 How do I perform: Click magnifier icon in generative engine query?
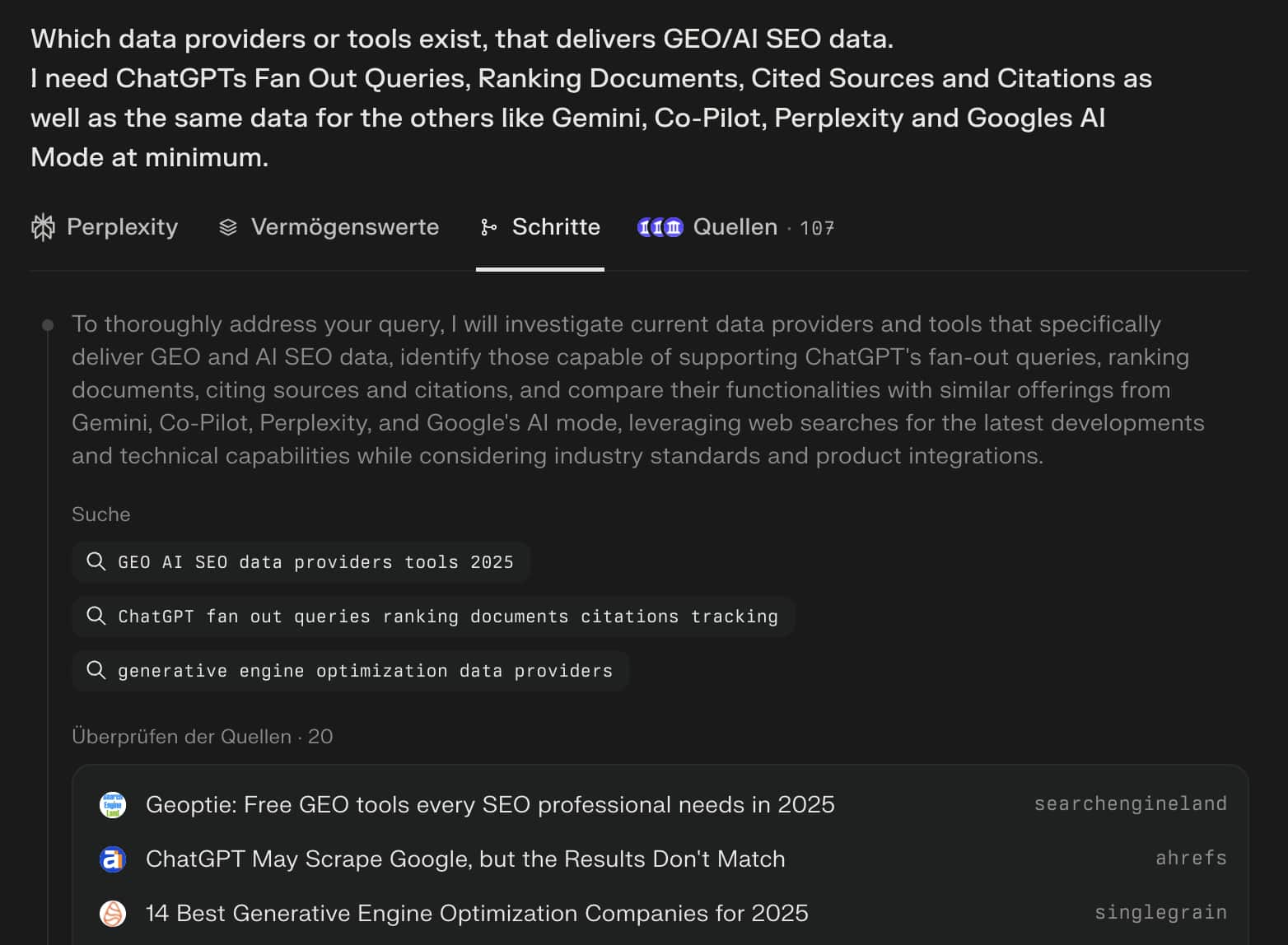[96, 670]
